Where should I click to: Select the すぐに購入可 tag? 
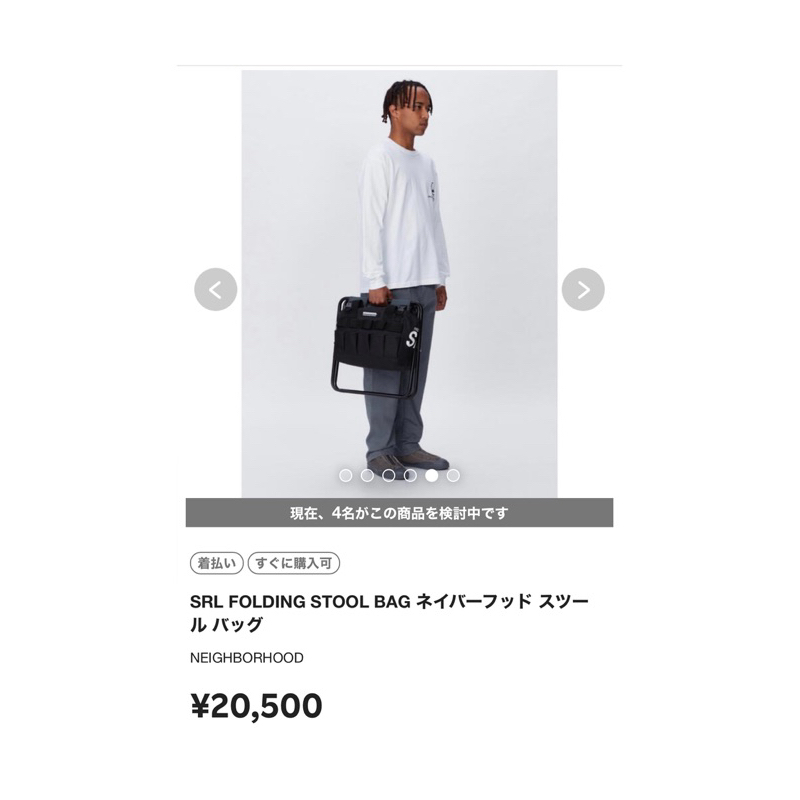(294, 563)
